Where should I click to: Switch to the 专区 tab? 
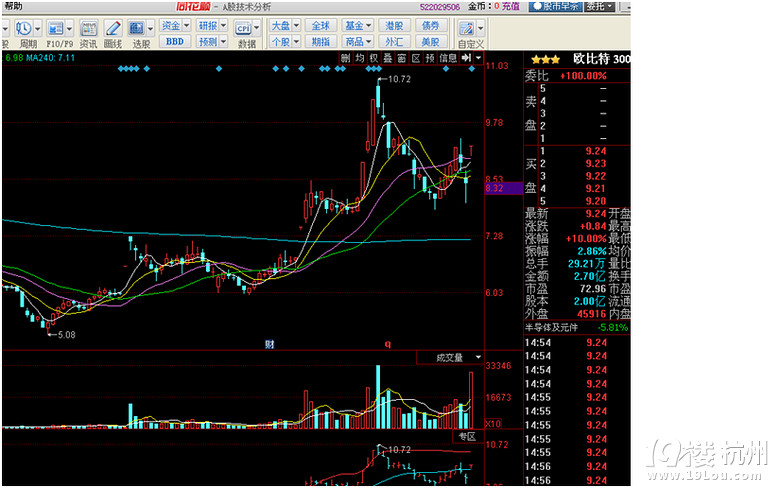467,436
